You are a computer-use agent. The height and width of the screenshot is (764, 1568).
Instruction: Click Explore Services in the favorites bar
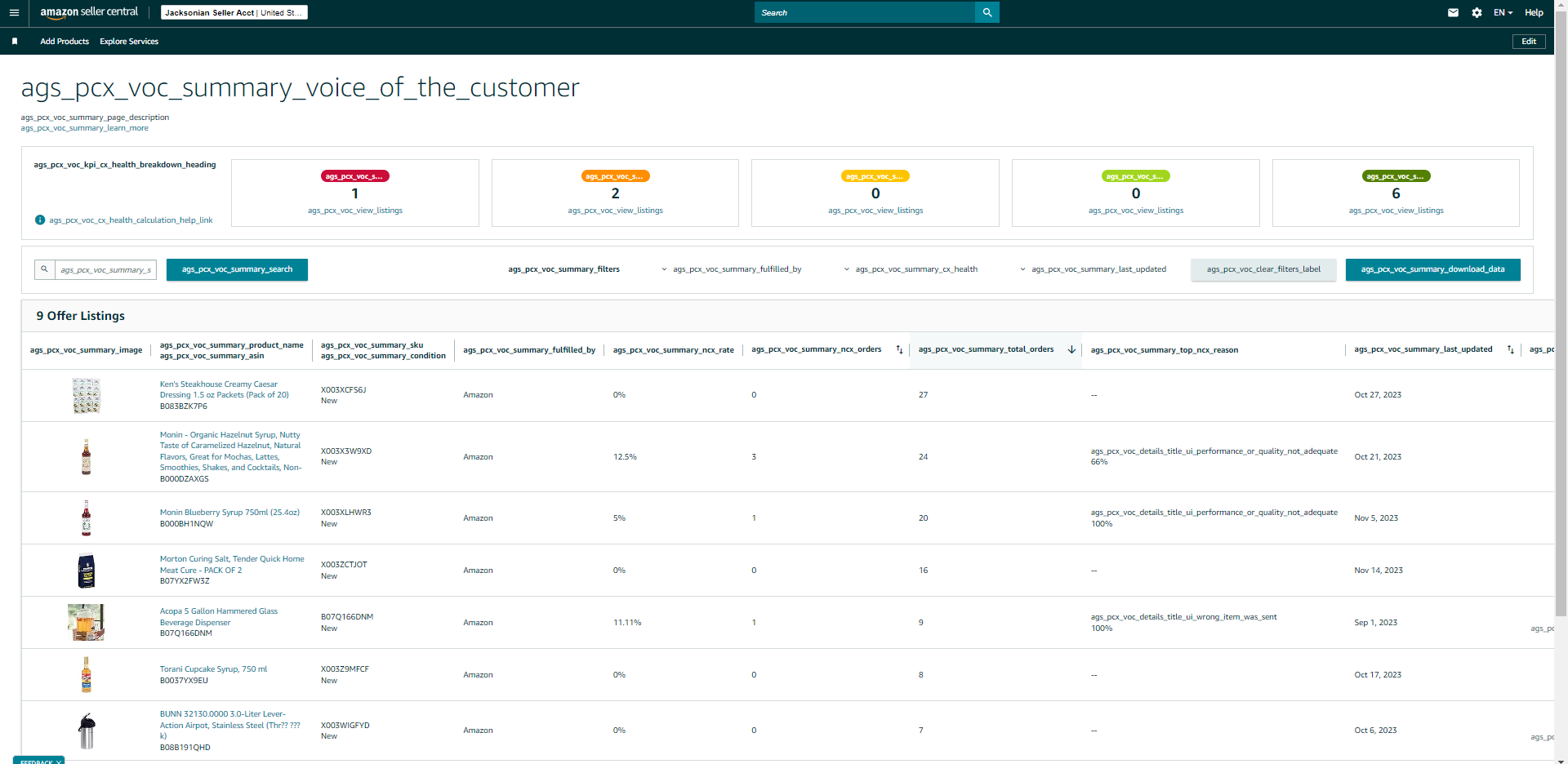pyautogui.click(x=129, y=42)
